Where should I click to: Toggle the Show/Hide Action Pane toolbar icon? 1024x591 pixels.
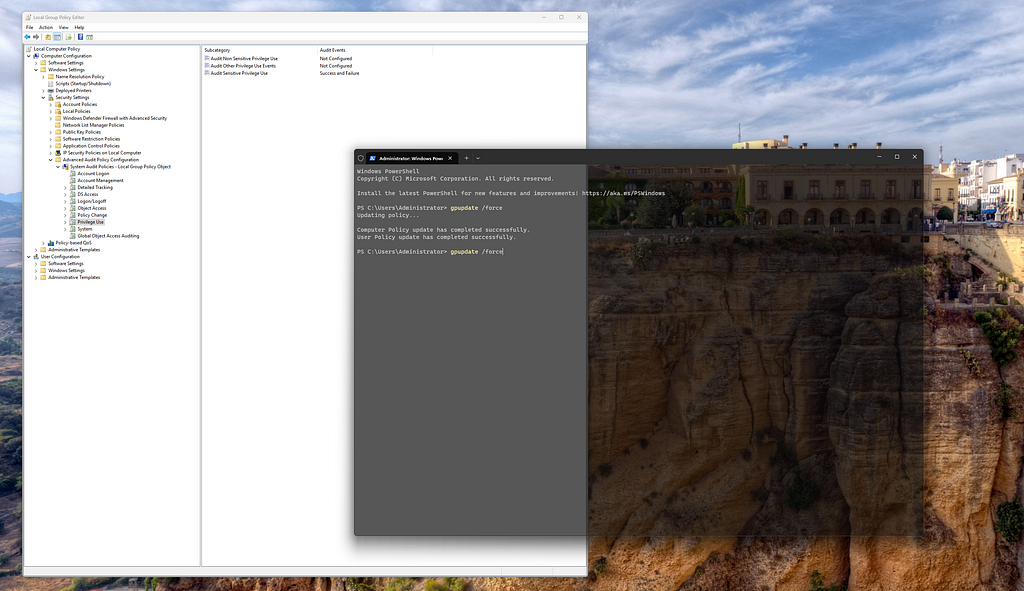(89, 37)
